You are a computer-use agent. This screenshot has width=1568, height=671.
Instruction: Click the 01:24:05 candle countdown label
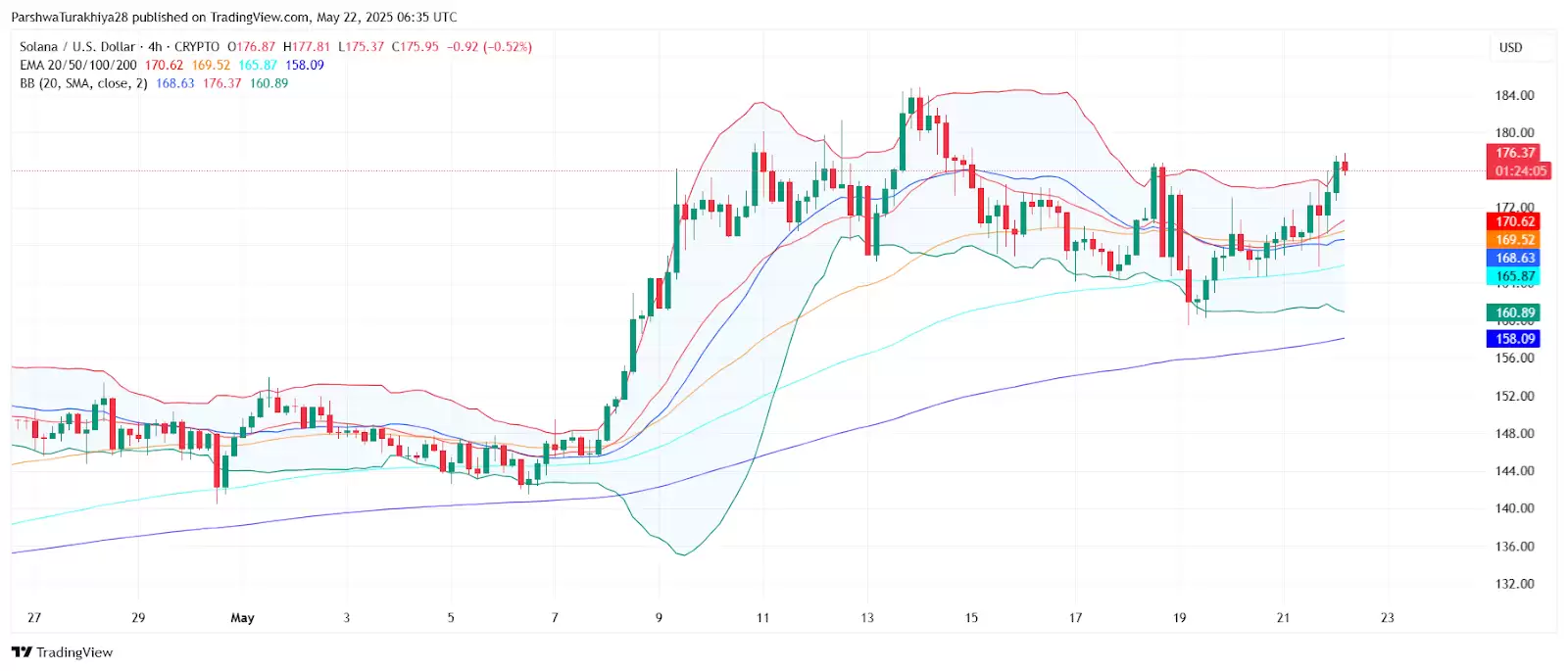click(x=1520, y=171)
